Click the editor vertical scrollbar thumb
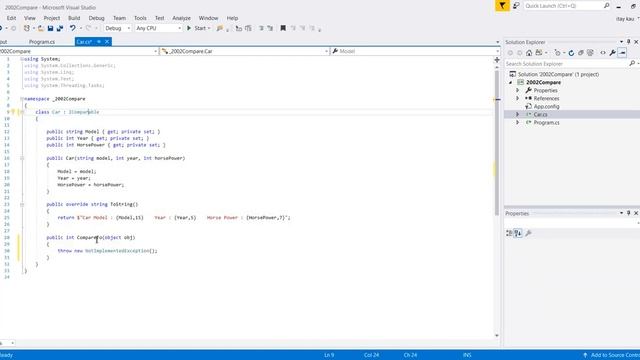Image resolution: width=640 pixels, height=360 pixels. (x=497, y=143)
